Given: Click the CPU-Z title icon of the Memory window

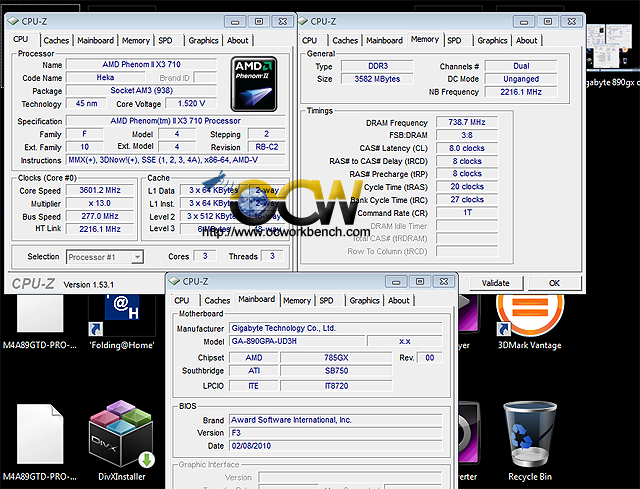Looking at the screenshot, I should tap(303, 21).
